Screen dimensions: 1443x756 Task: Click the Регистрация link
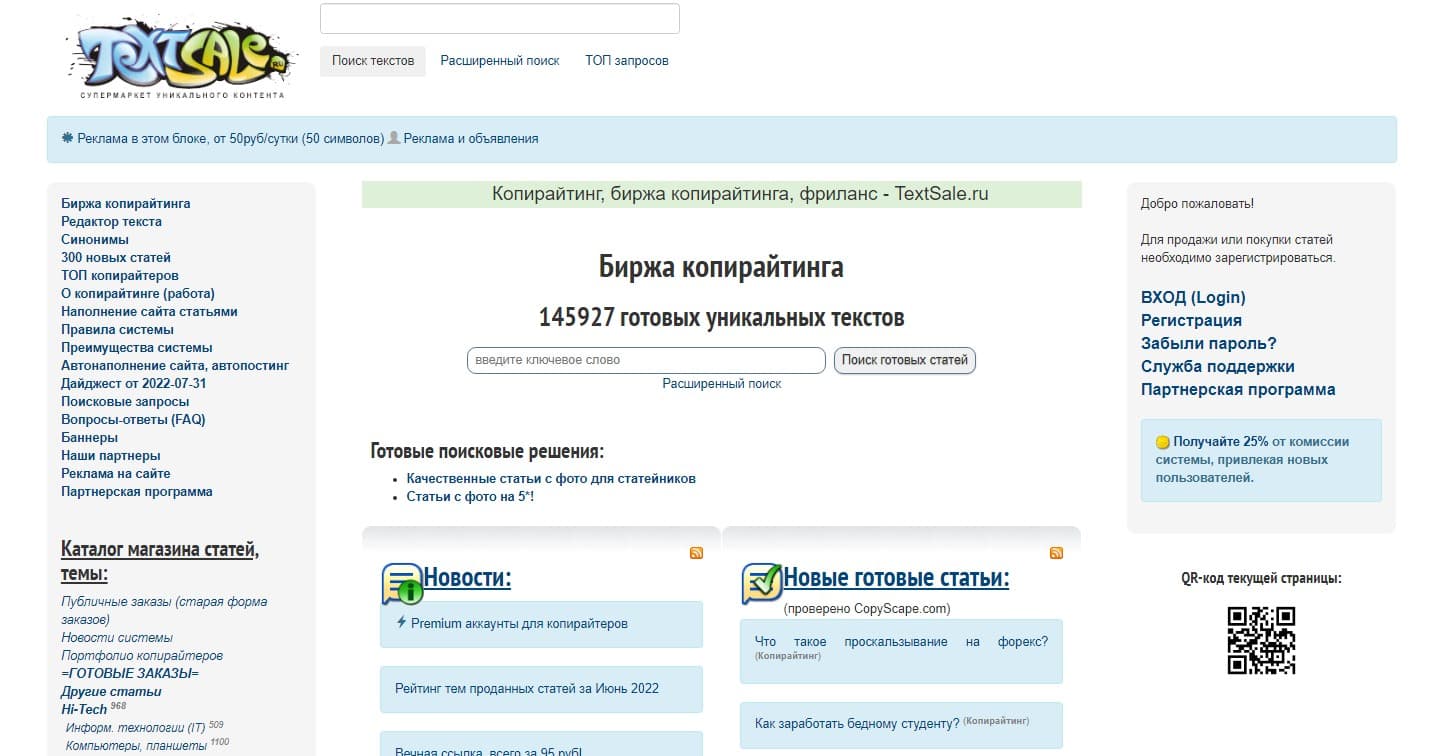[1191, 321]
